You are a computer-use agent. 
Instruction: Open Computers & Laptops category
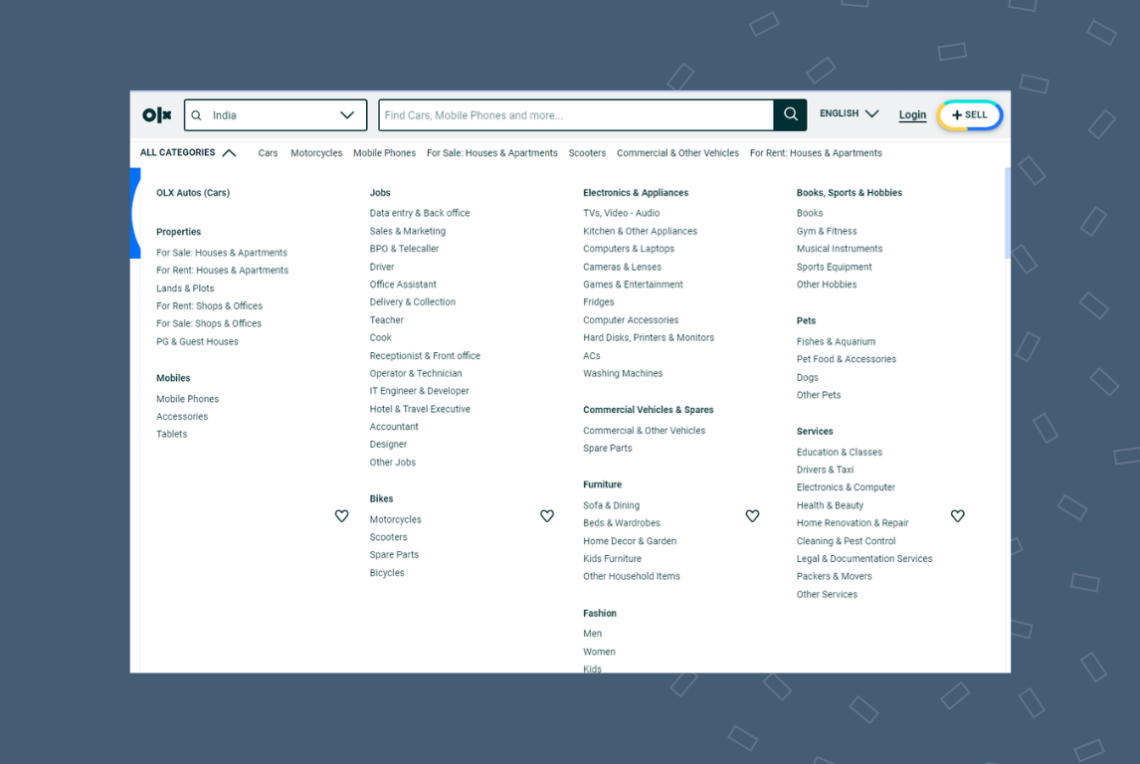[628, 249]
